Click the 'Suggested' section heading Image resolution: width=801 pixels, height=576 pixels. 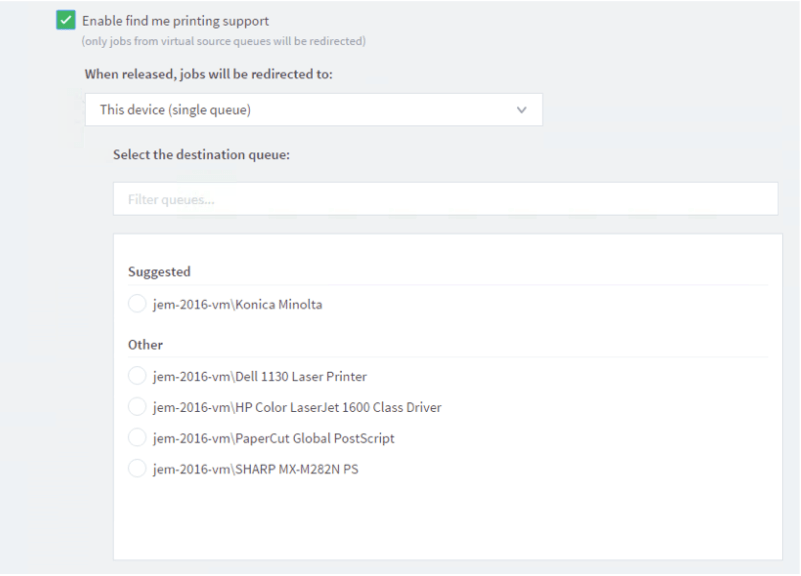[159, 272]
